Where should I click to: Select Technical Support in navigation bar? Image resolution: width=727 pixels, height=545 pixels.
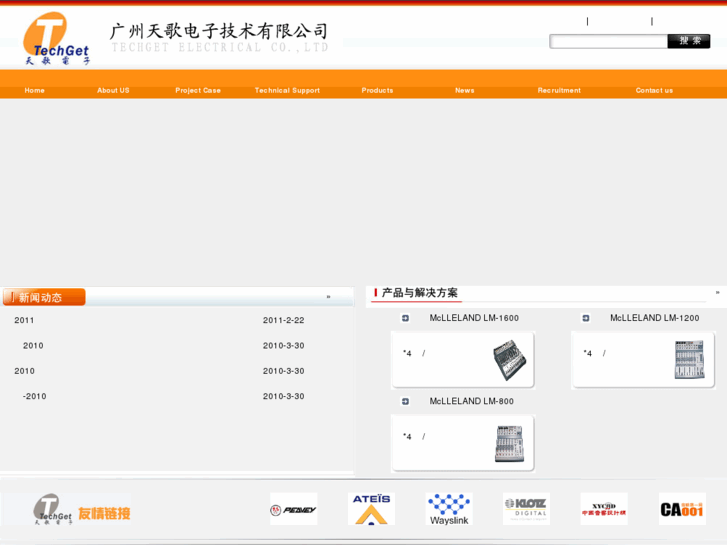(x=287, y=90)
